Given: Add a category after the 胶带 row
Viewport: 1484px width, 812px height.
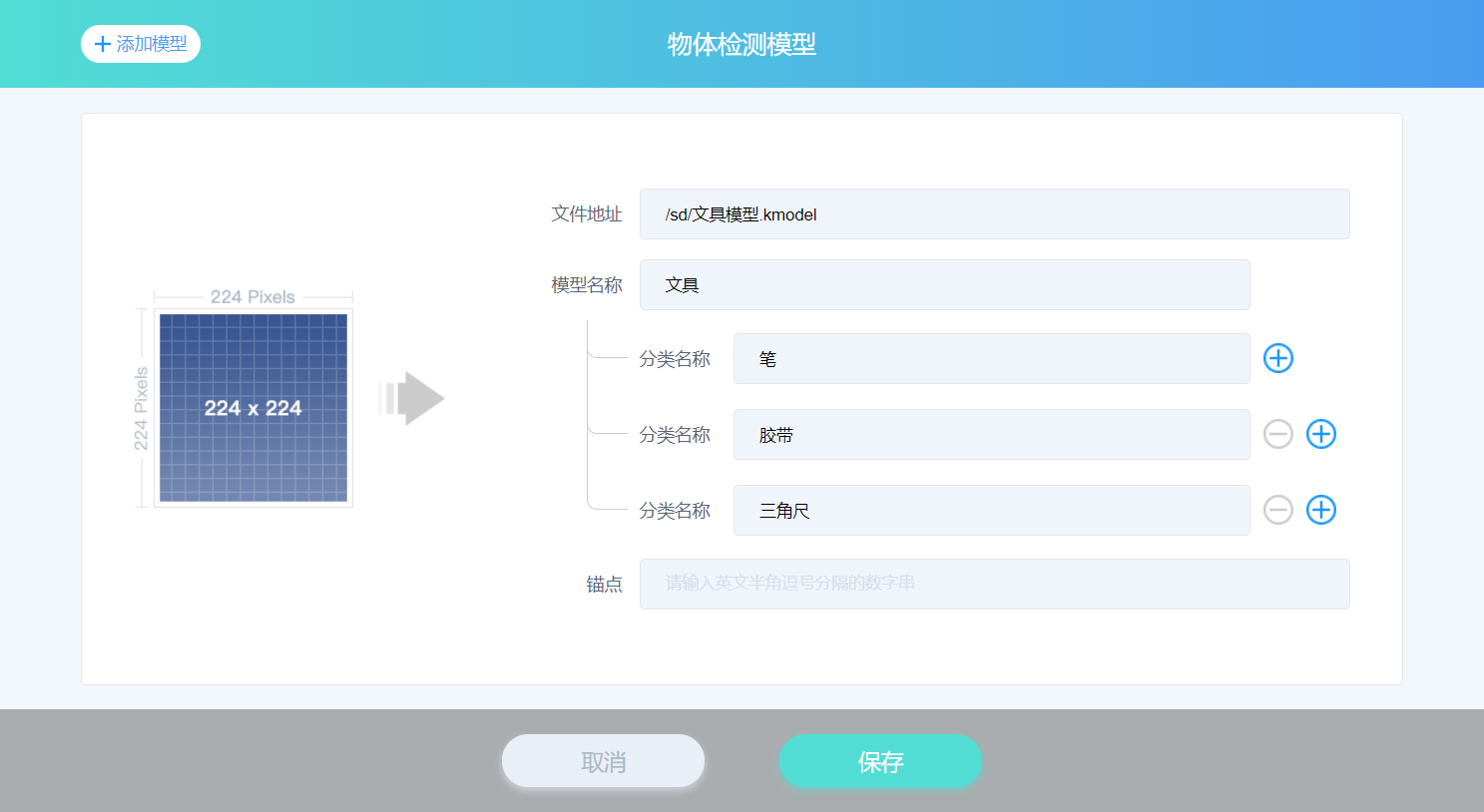Looking at the screenshot, I should pyautogui.click(x=1321, y=434).
